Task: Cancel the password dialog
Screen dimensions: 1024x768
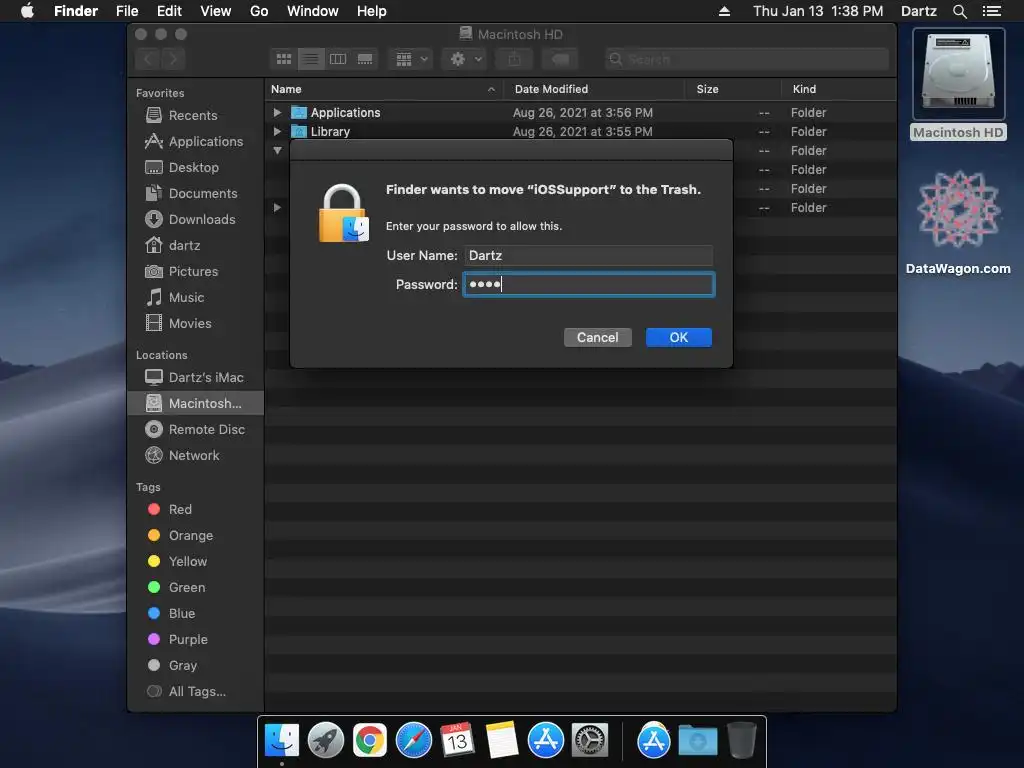Action: tap(598, 338)
